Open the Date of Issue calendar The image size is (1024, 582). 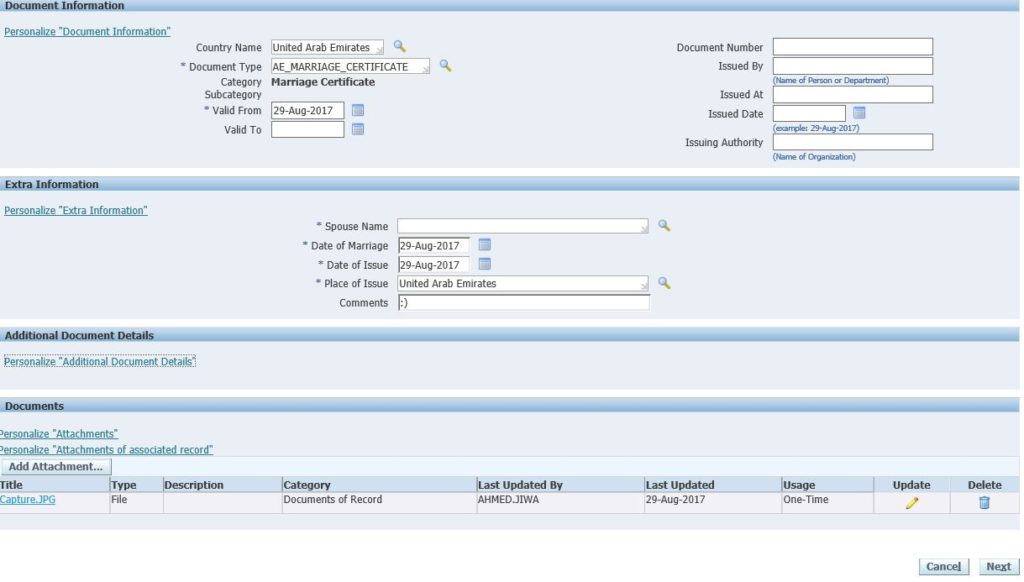(x=483, y=264)
